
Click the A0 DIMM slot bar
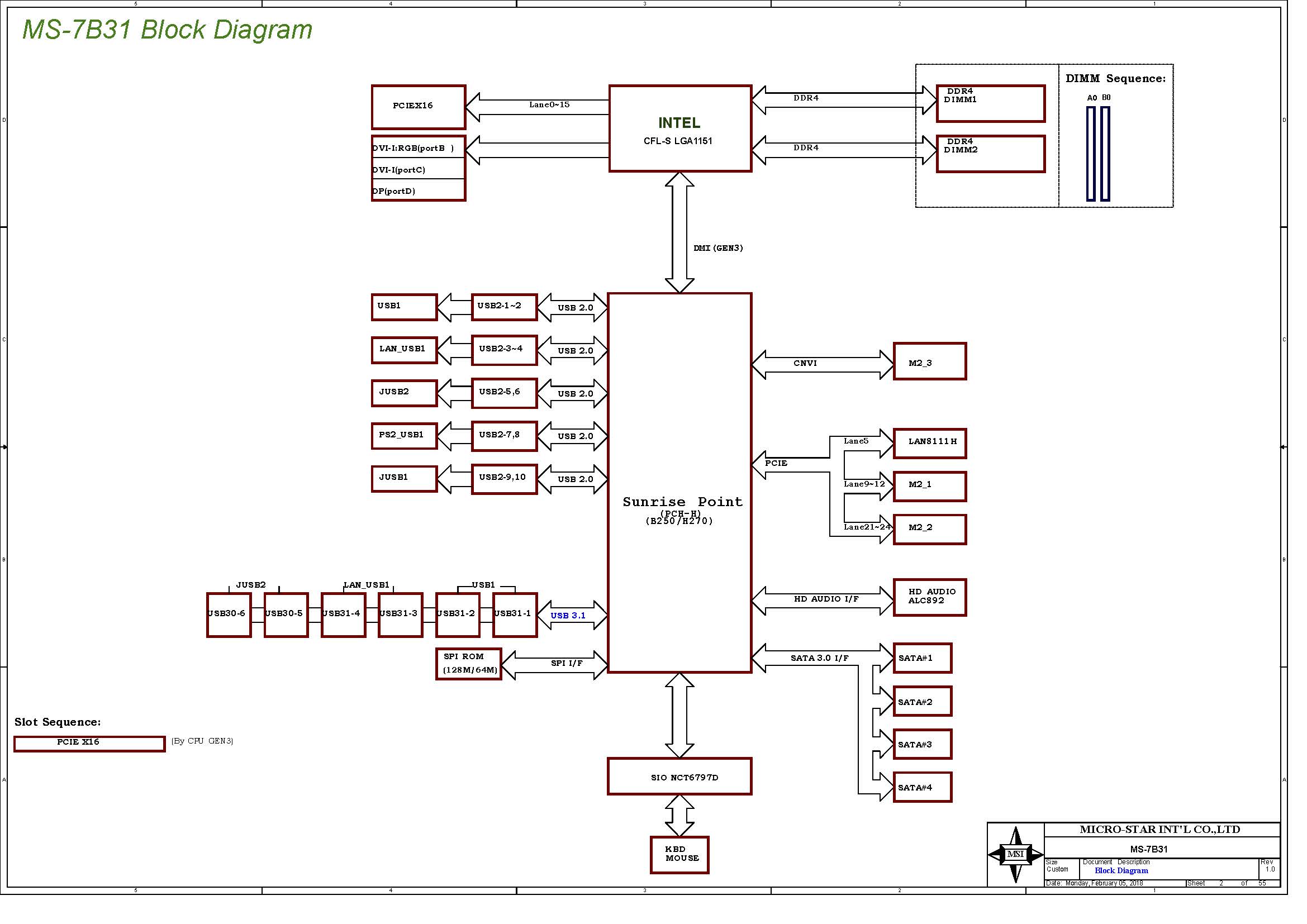point(1091,154)
